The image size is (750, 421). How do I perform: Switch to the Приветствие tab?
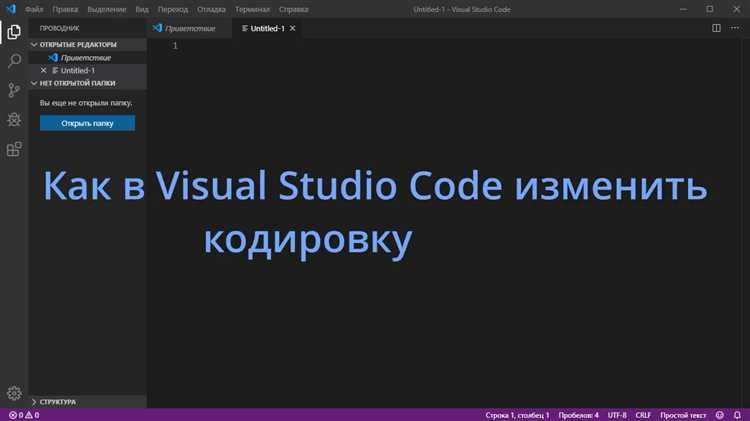coord(189,28)
